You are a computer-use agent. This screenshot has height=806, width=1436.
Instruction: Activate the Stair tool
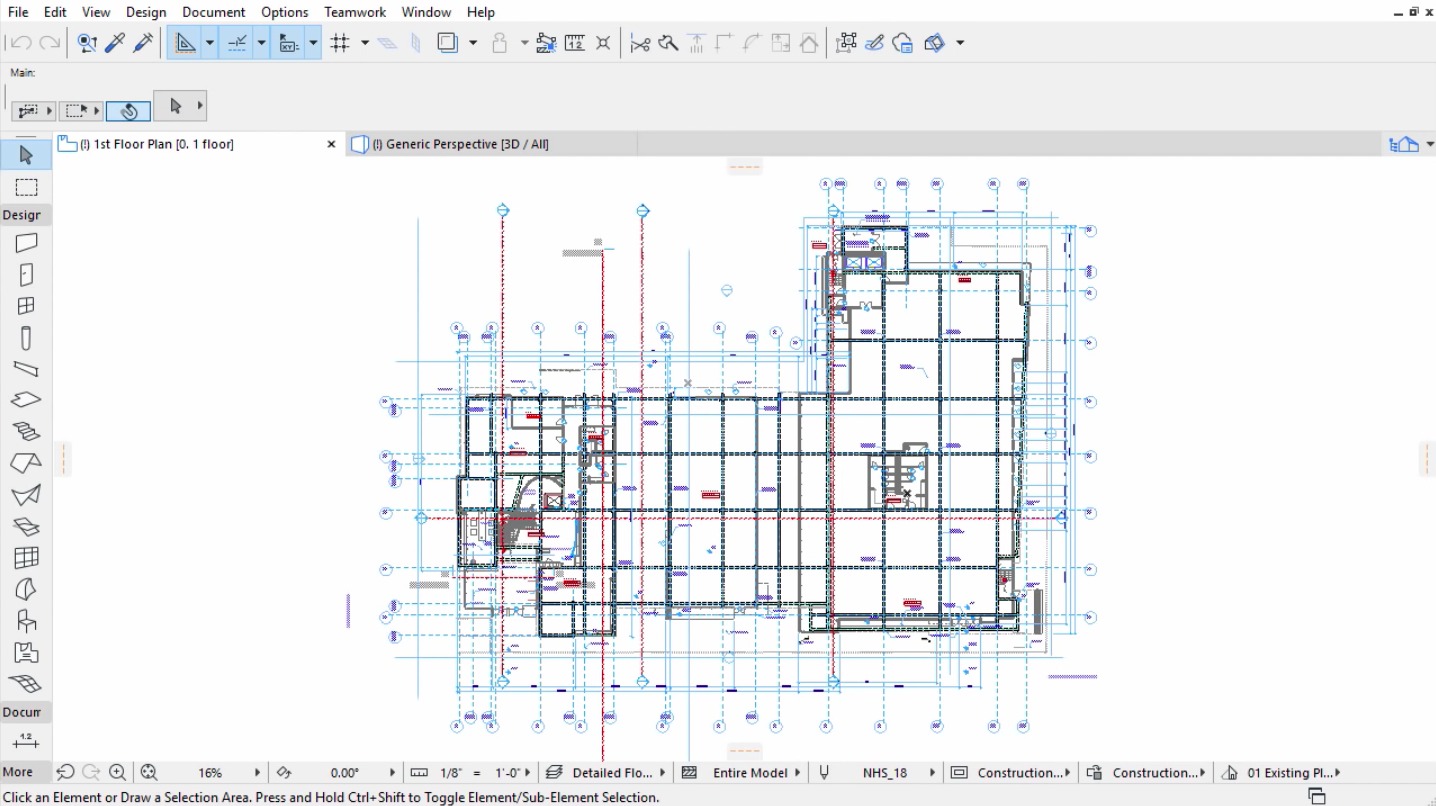tap(25, 431)
